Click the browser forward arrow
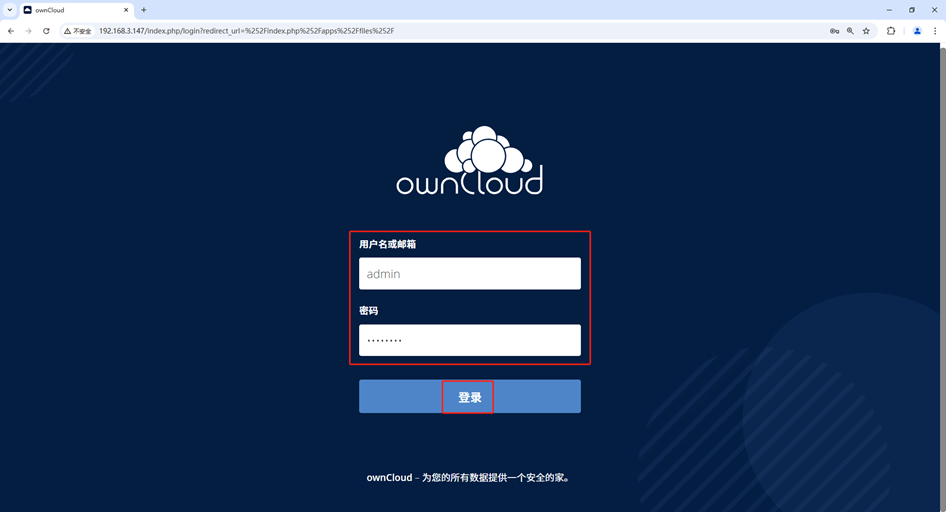The height and width of the screenshot is (512, 946). click(28, 31)
